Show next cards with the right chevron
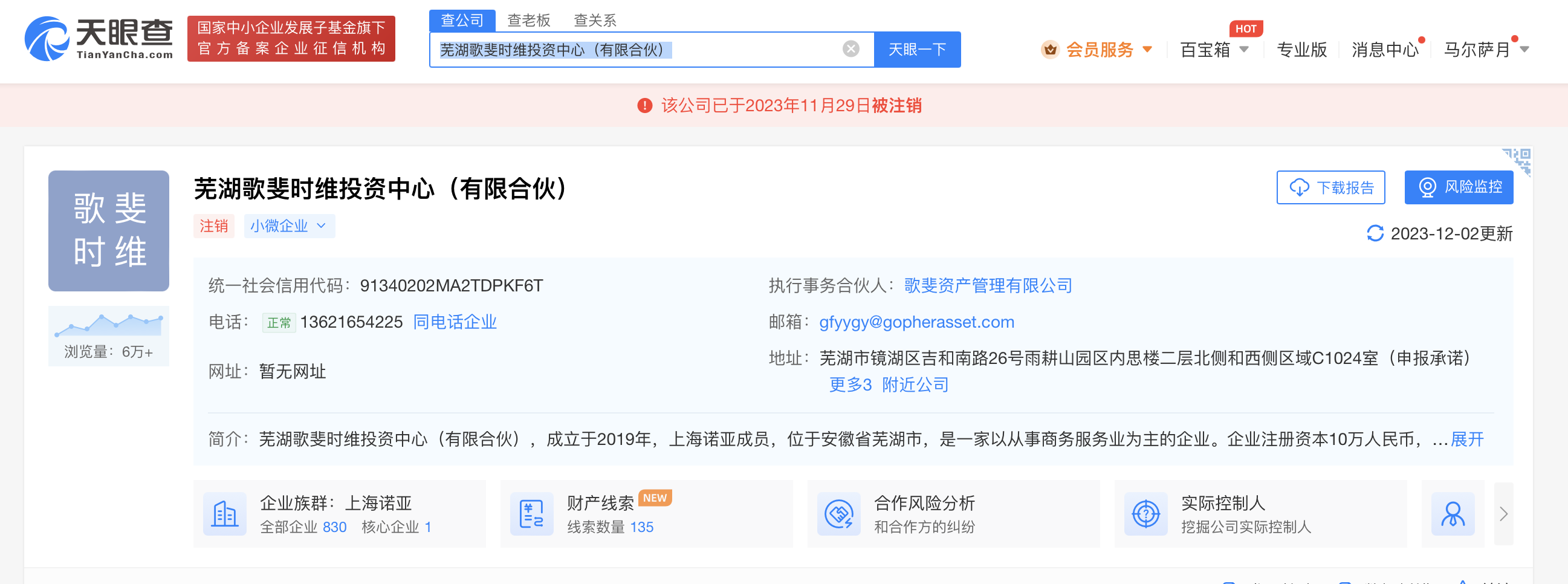Screen dimensions: 1568x584 (1503, 514)
